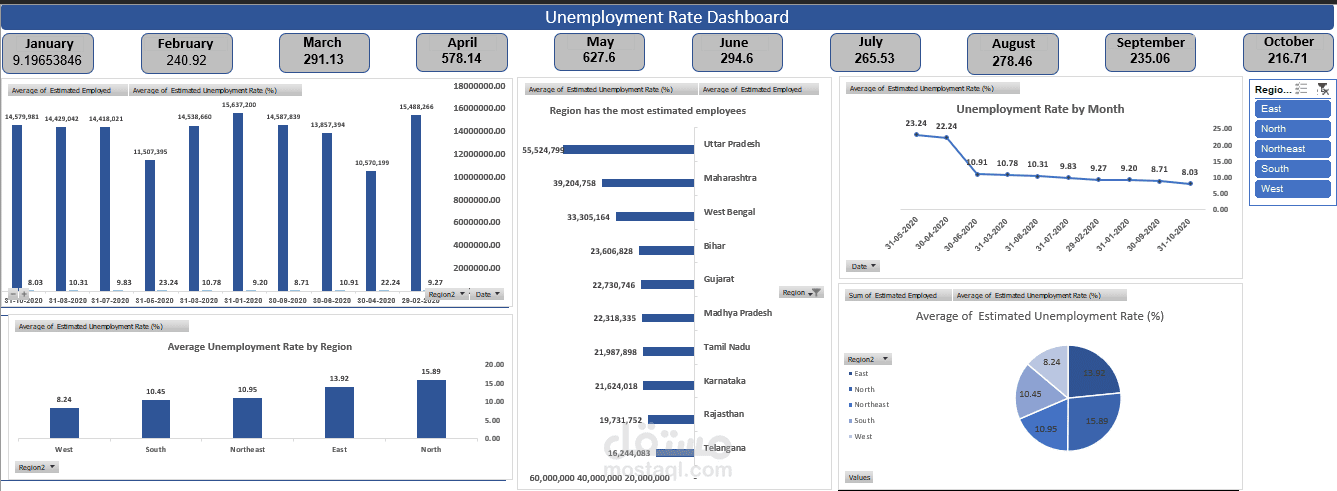Open Date dropdown in top-left chart
The width and height of the screenshot is (1337, 491).
click(487, 294)
